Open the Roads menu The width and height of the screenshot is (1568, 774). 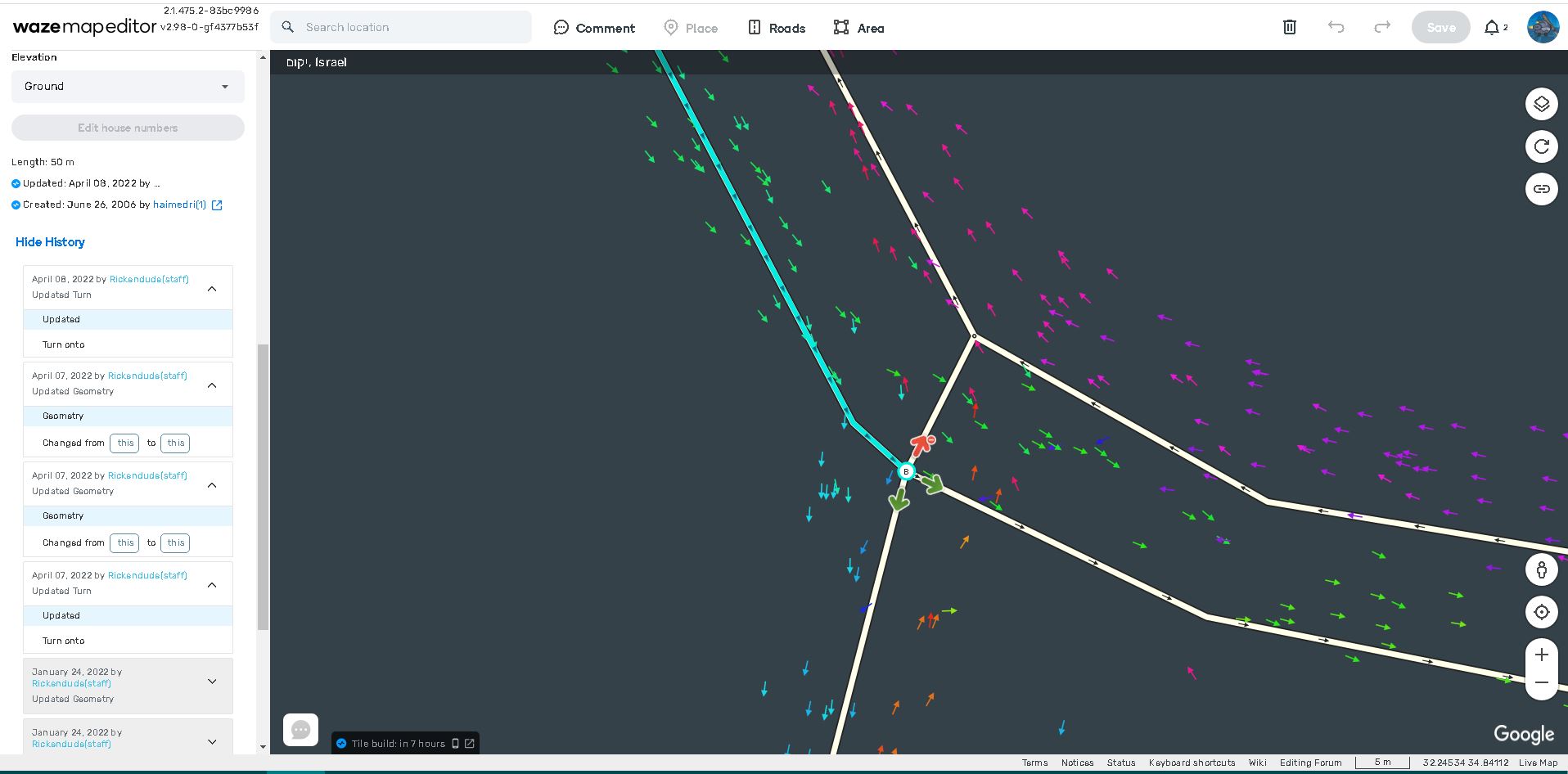point(776,28)
